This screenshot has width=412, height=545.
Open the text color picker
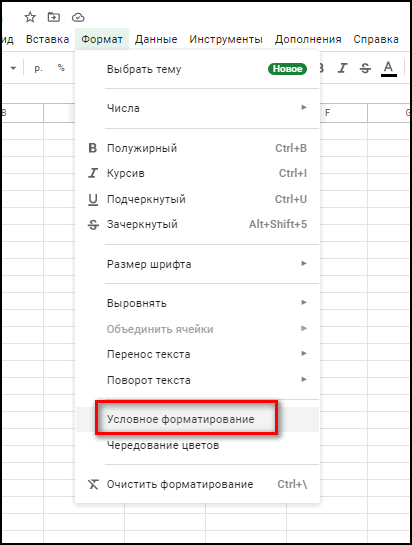pos(389,68)
